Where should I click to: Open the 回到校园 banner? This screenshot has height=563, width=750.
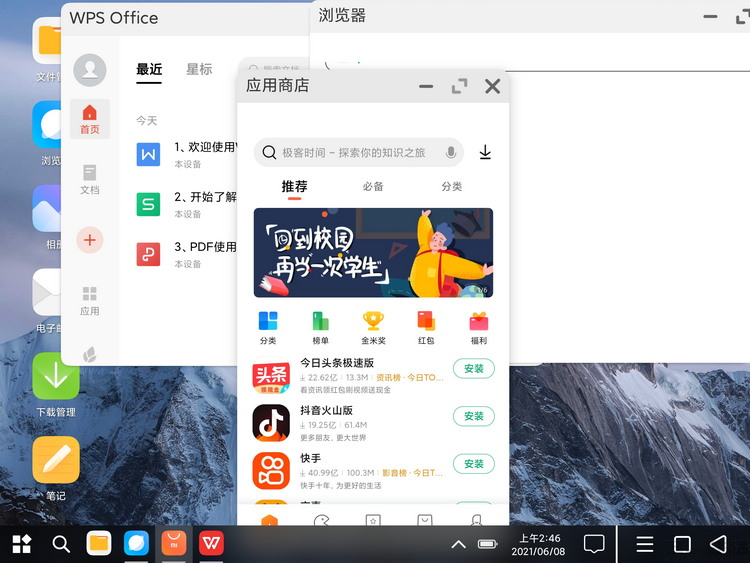[x=373, y=253]
